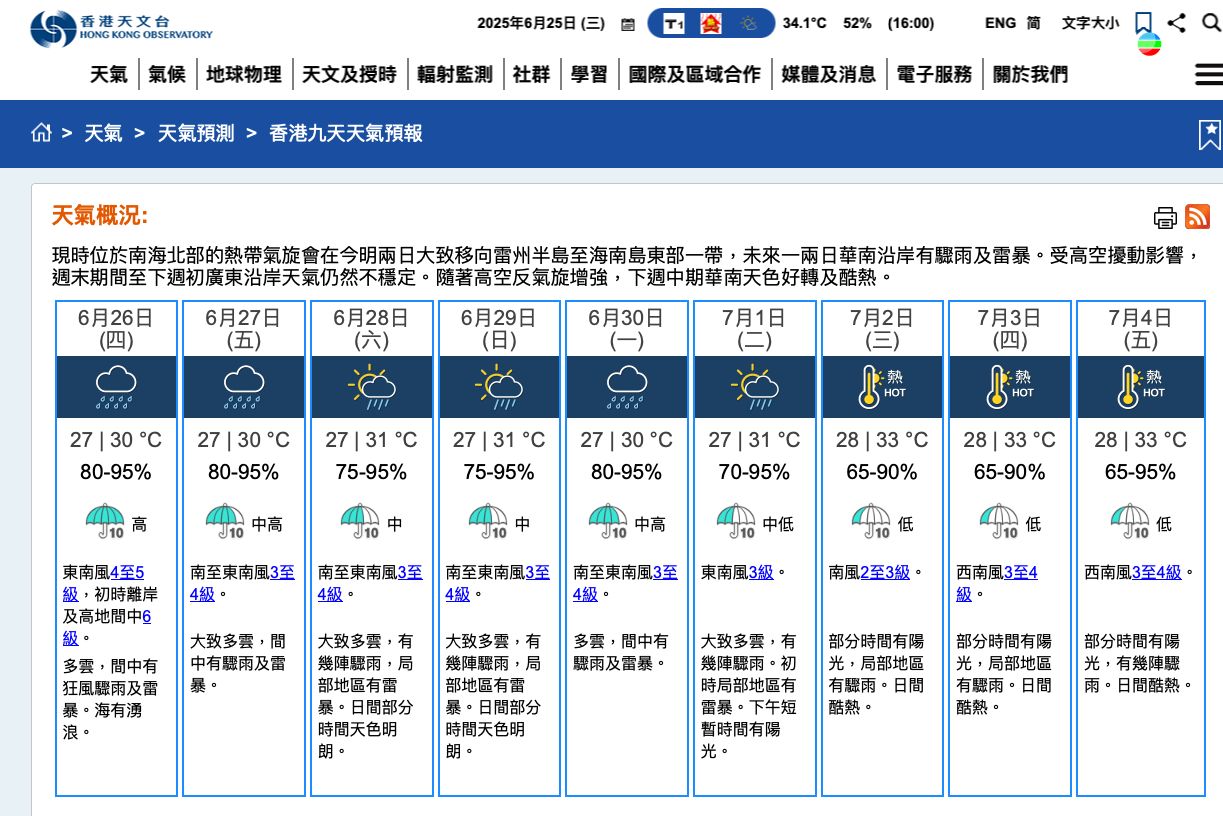Viewport: 1223px width, 816px height.
Task: Open the 電子服務 menu item
Action: coord(934,74)
